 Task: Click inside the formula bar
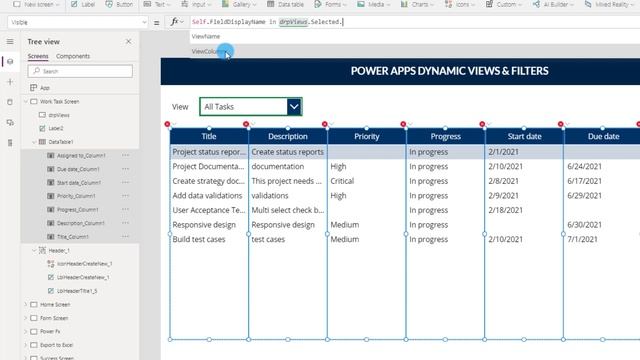(414, 22)
